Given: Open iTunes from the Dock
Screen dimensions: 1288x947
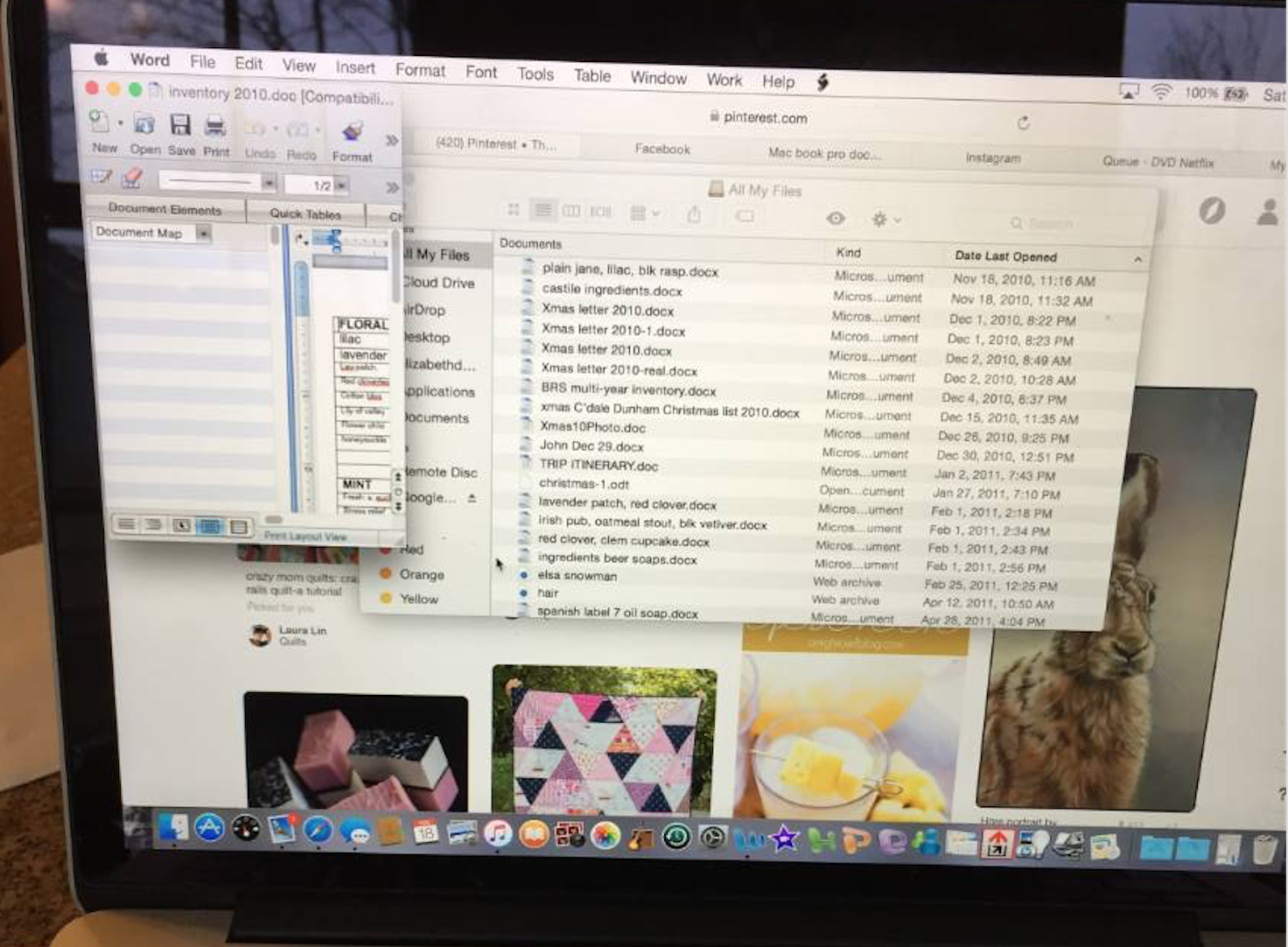Looking at the screenshot, I should point(498,833).
